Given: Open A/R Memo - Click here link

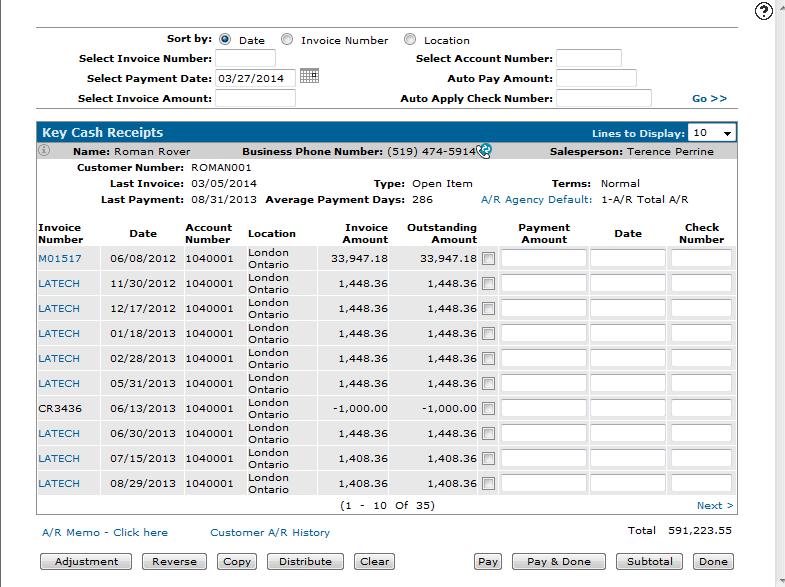Looking at the screenshot, I should 105,533.
